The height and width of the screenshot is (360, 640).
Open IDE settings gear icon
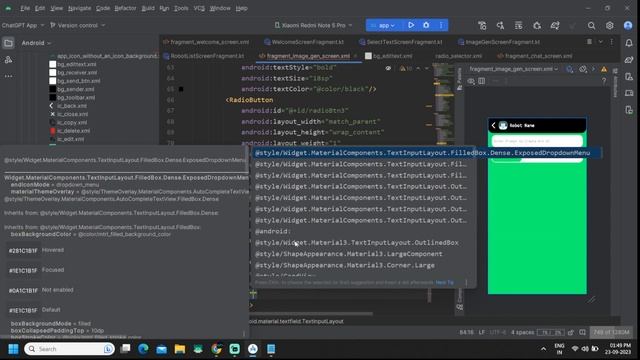click(609, 26)
